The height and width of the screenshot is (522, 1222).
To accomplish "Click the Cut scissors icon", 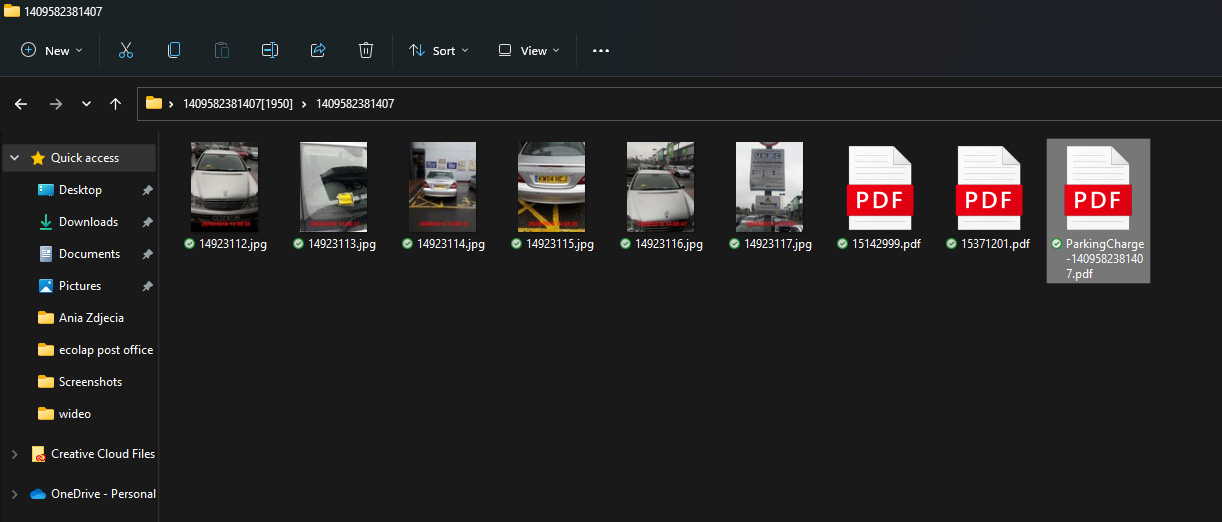I will click(126, 50).
